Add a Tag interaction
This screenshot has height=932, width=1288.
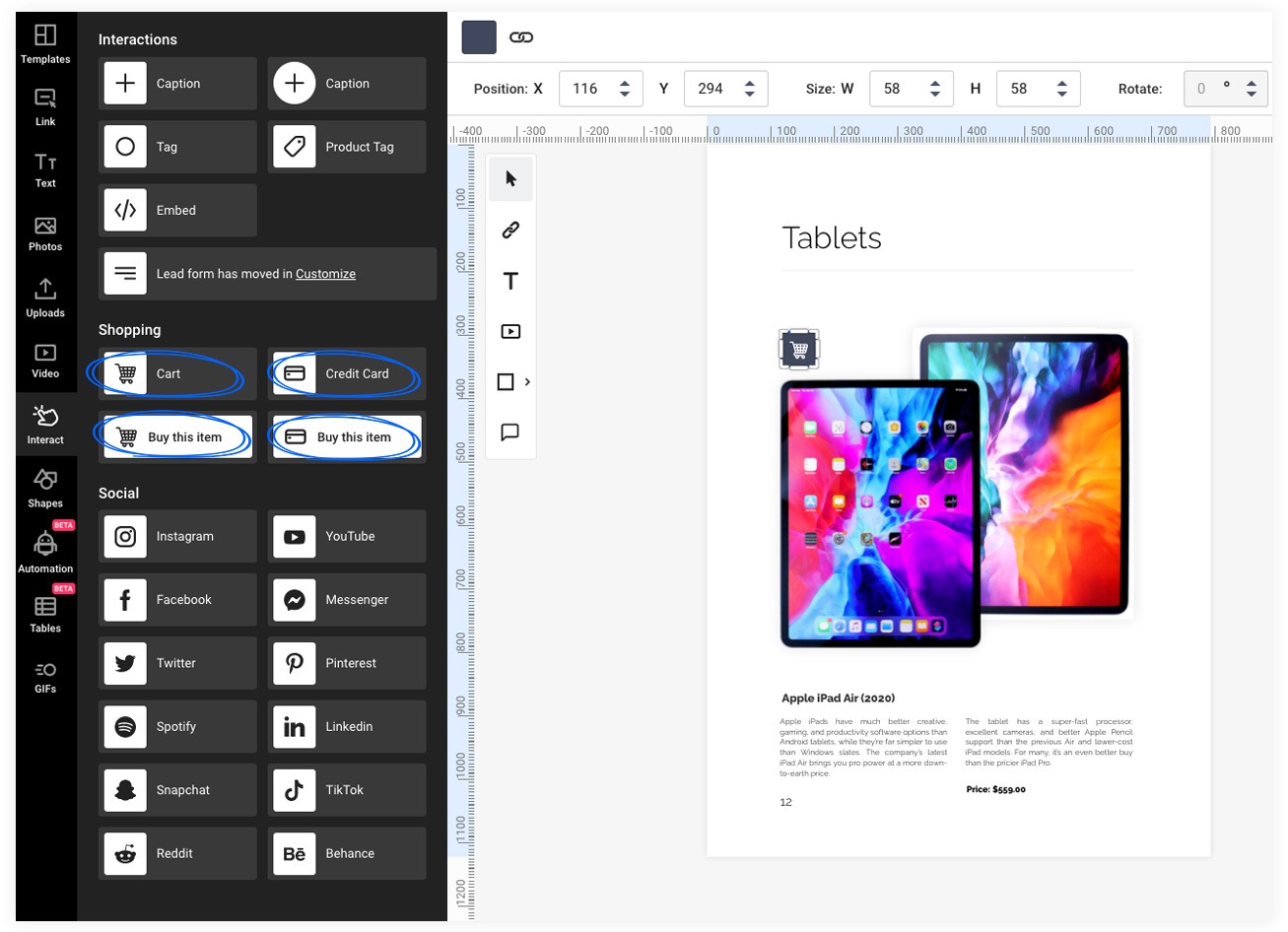[x=177, y=147]
